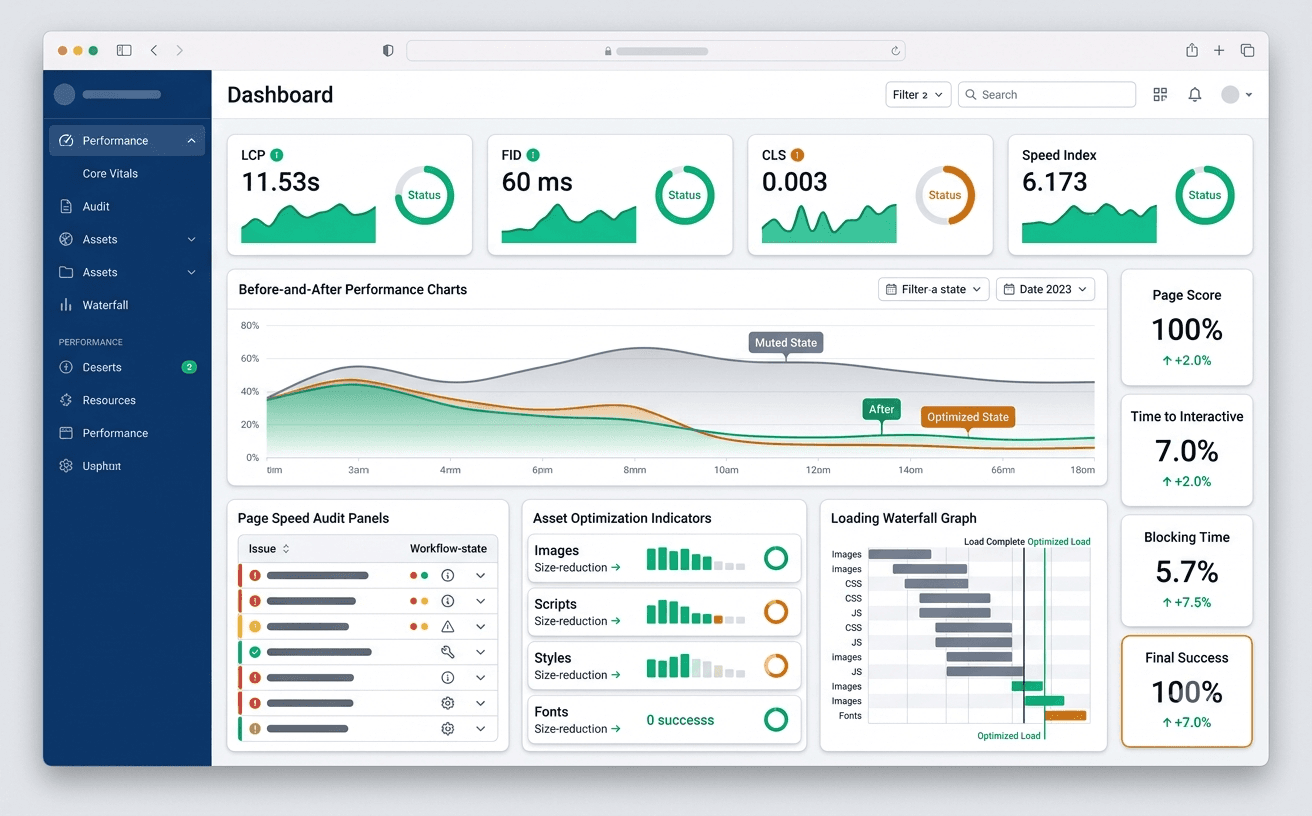Expand the audit row with warning triangle

pos(481,626)
